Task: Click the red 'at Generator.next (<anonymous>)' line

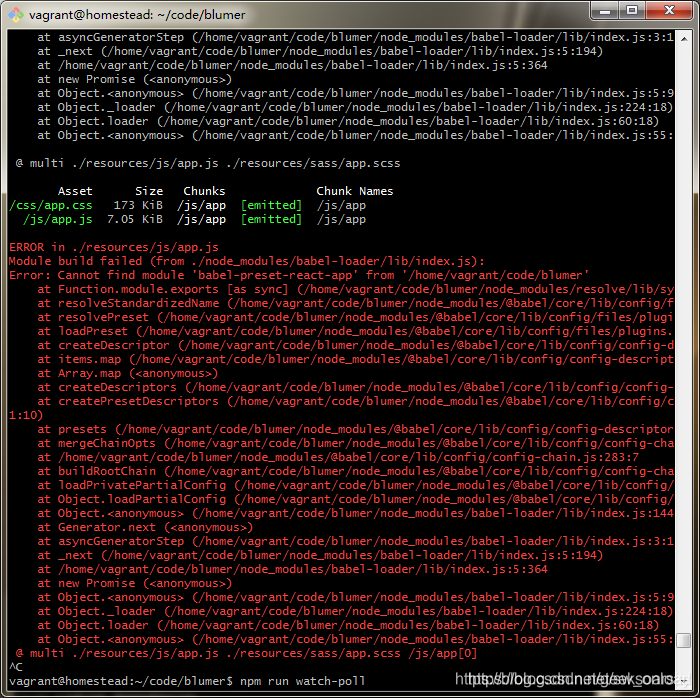Action: pos(145,527)
